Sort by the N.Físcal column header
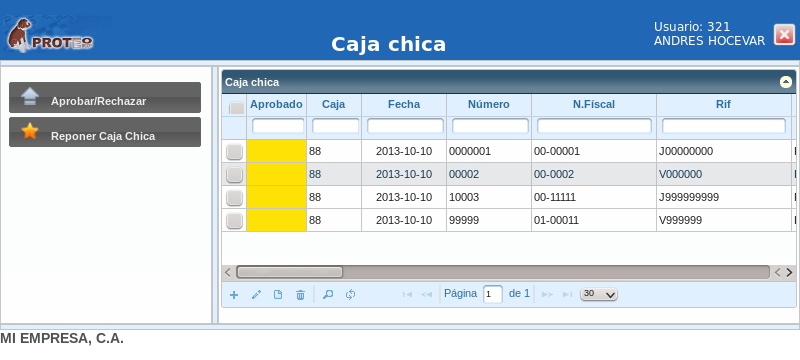The height and width of the screenshot is (360, 800). coord(594,105)
